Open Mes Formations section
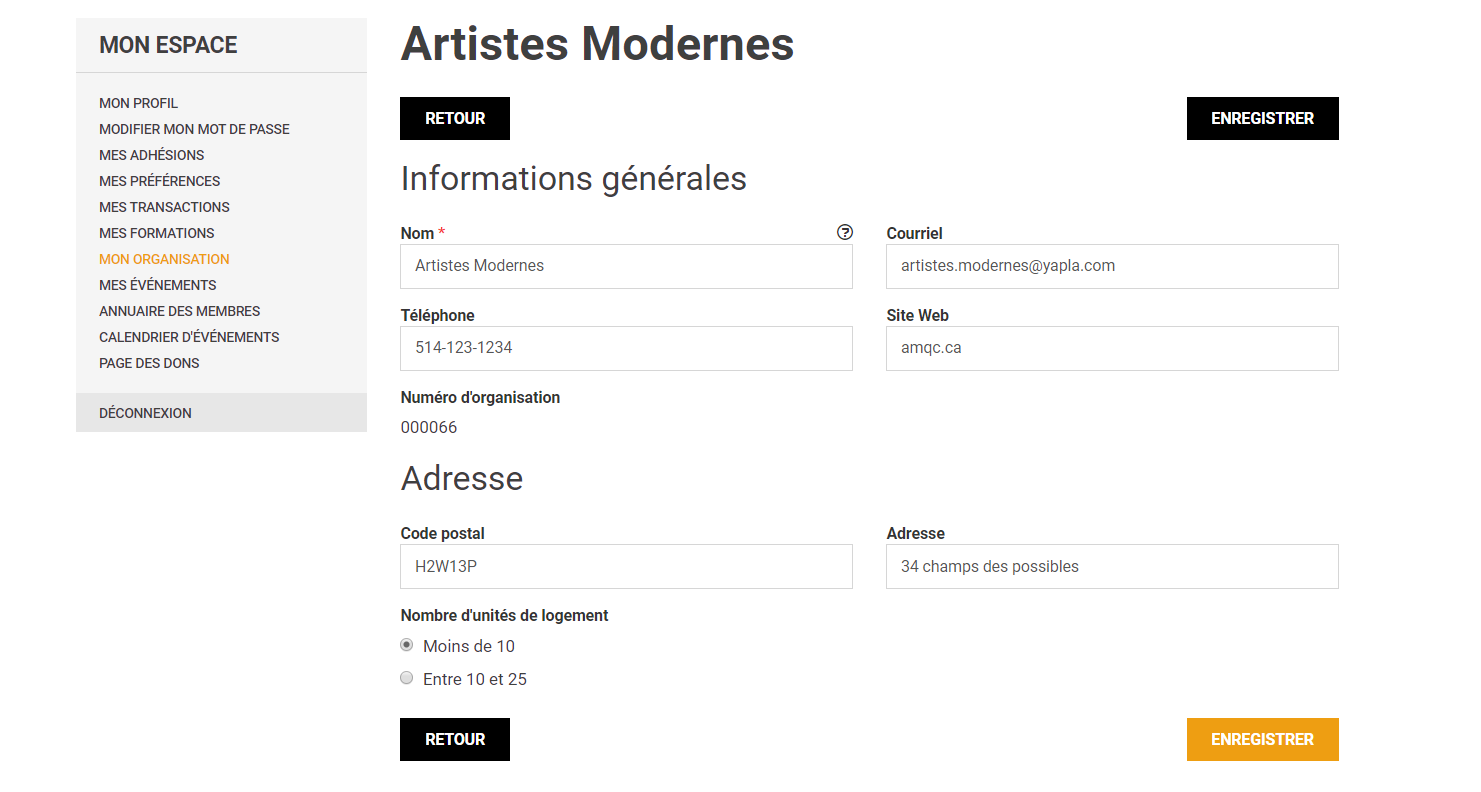Viewport: 1481px width, 792px height. [156, 233]
